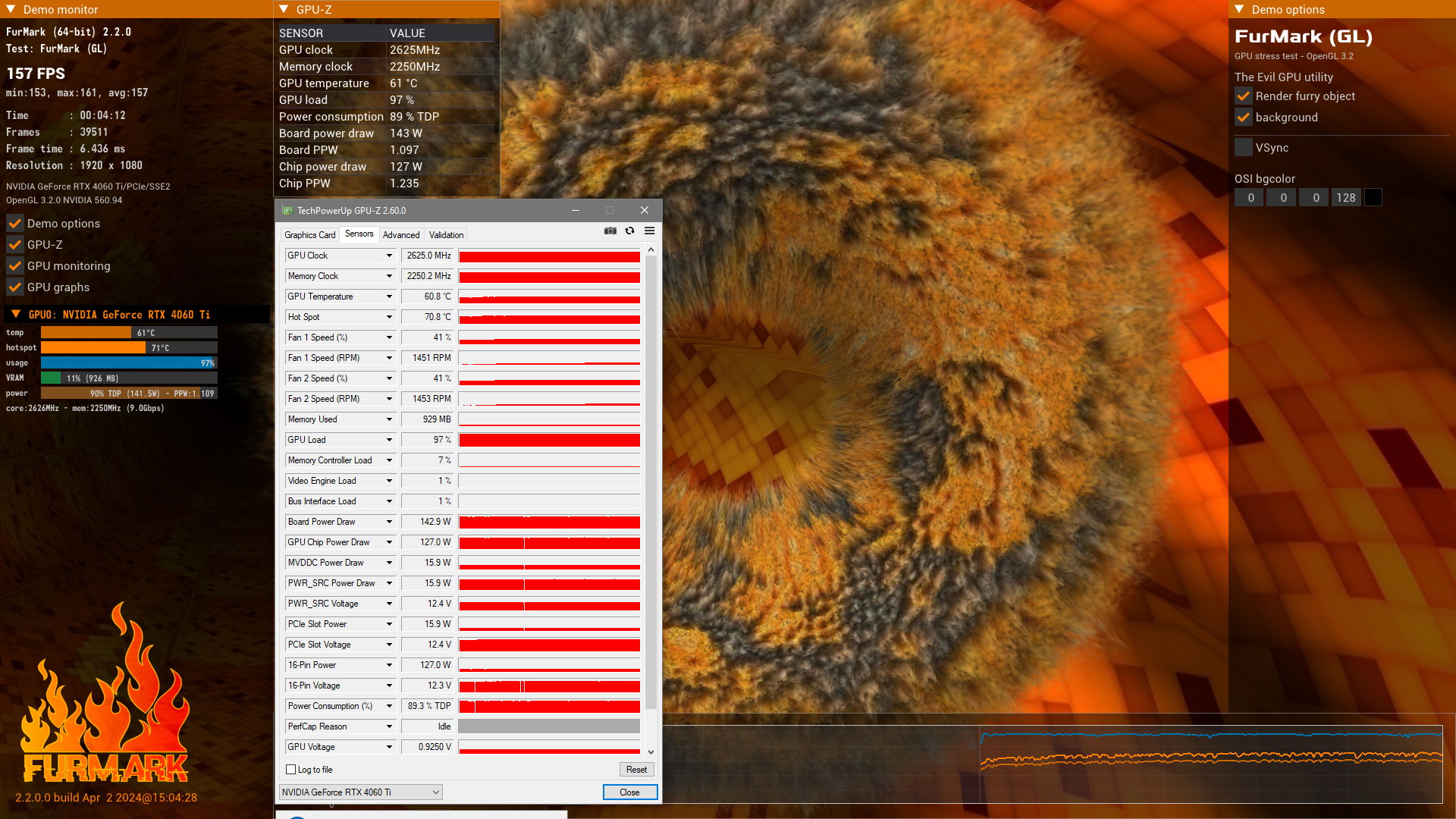Collapse the GPU0 RTX 4060 Ti section
Image resolution: width=1456 pixels, height=819 pixels.
pos(15,314)
